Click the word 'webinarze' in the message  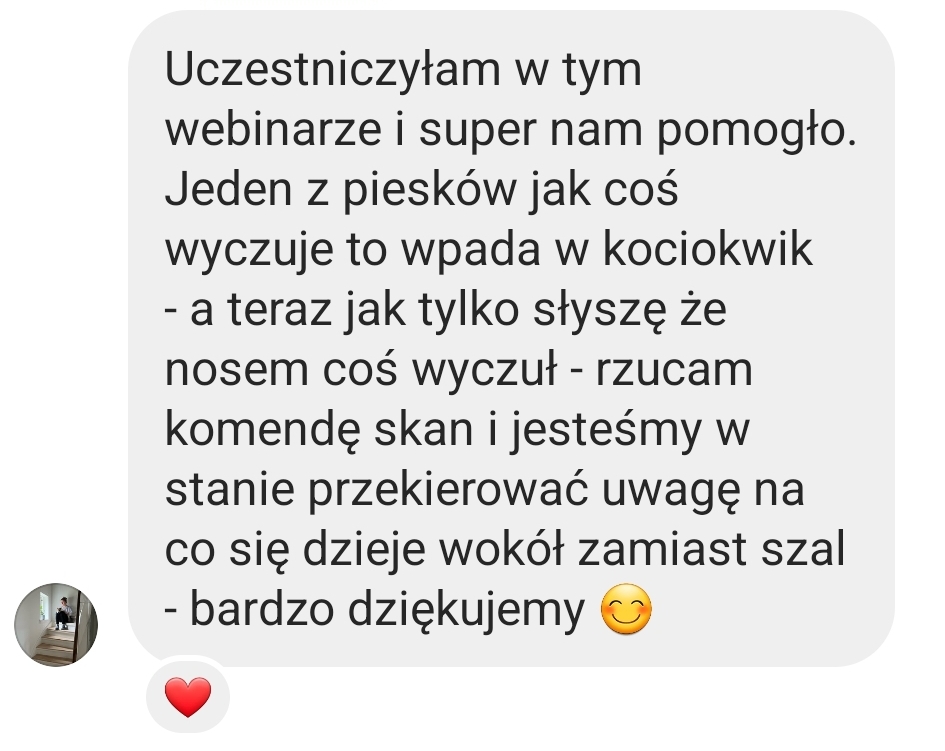(273, 130)
